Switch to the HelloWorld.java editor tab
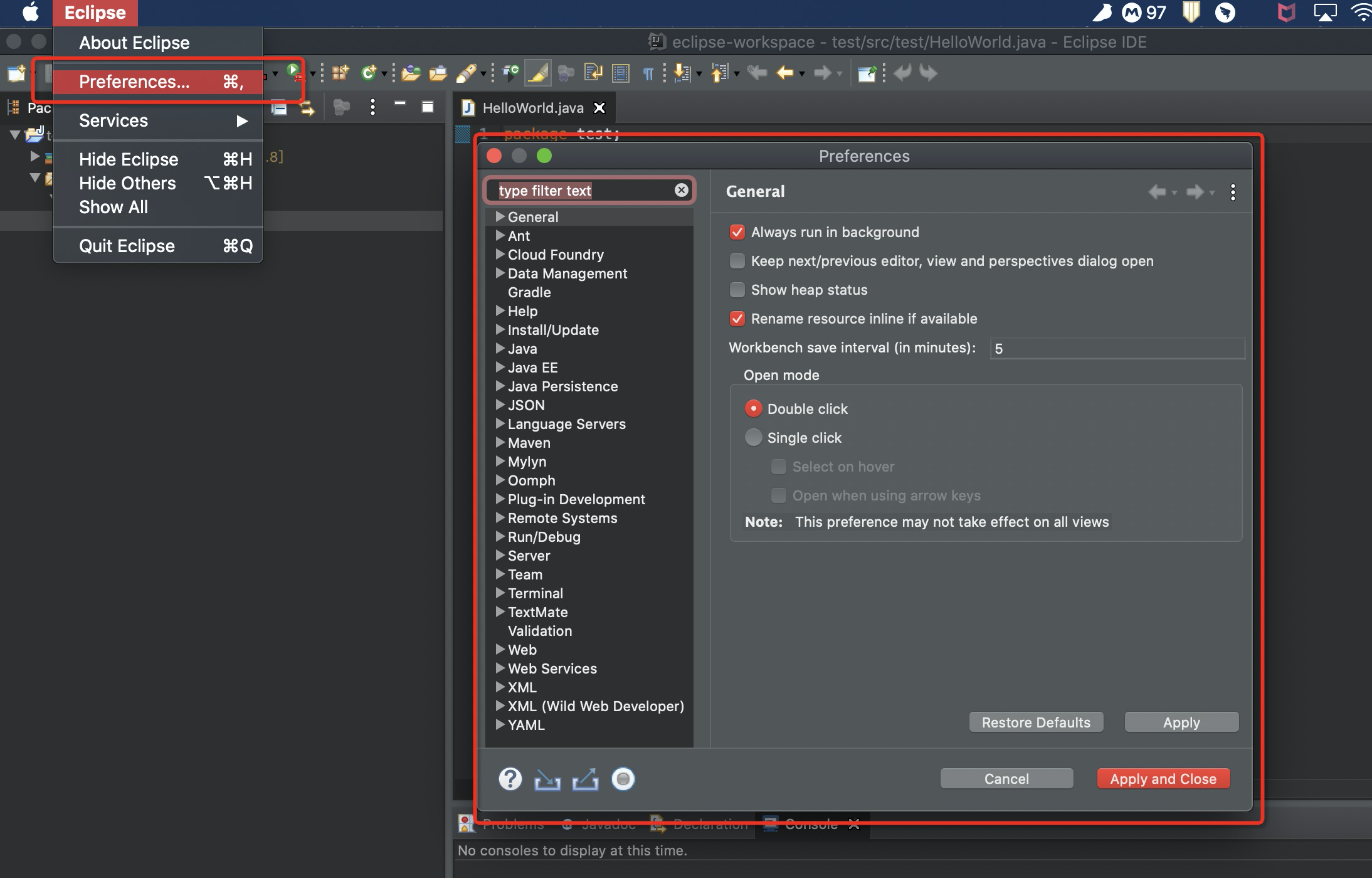Image resolution: width=1372 pixels, height=878 pixels. pos(532,108)
